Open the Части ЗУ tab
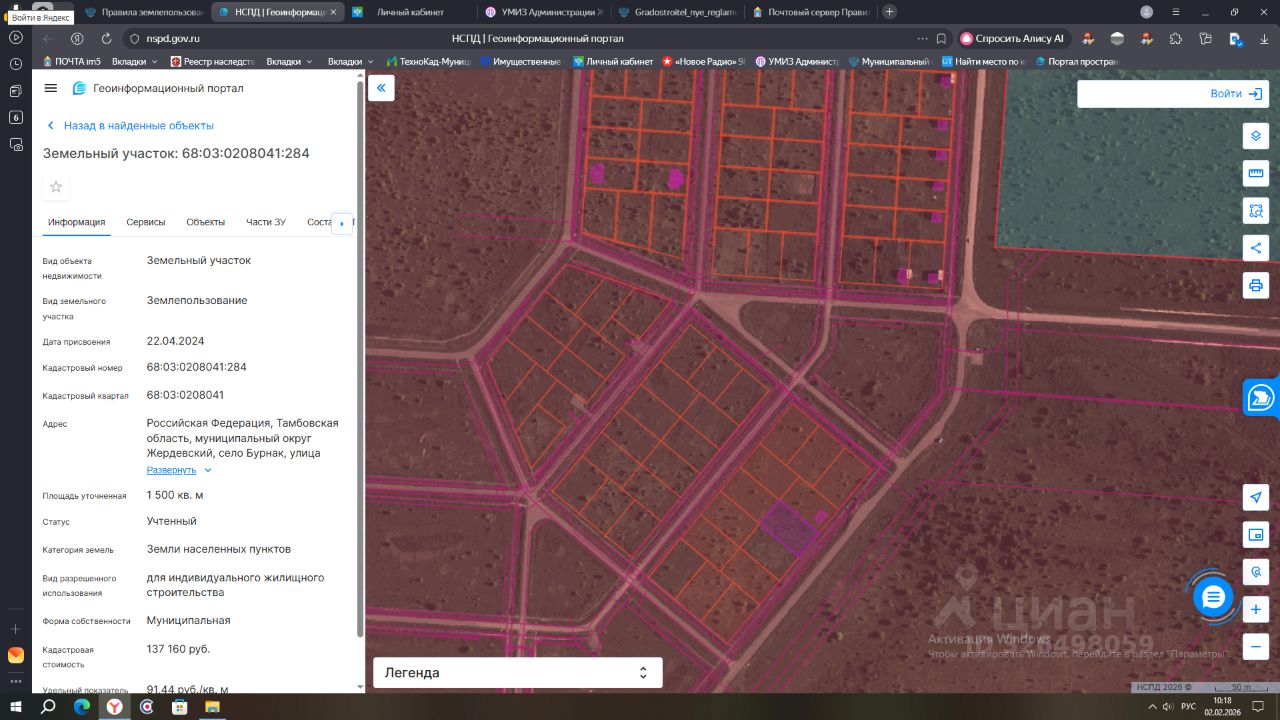1280x720 pixels. [x=266, y=222]
